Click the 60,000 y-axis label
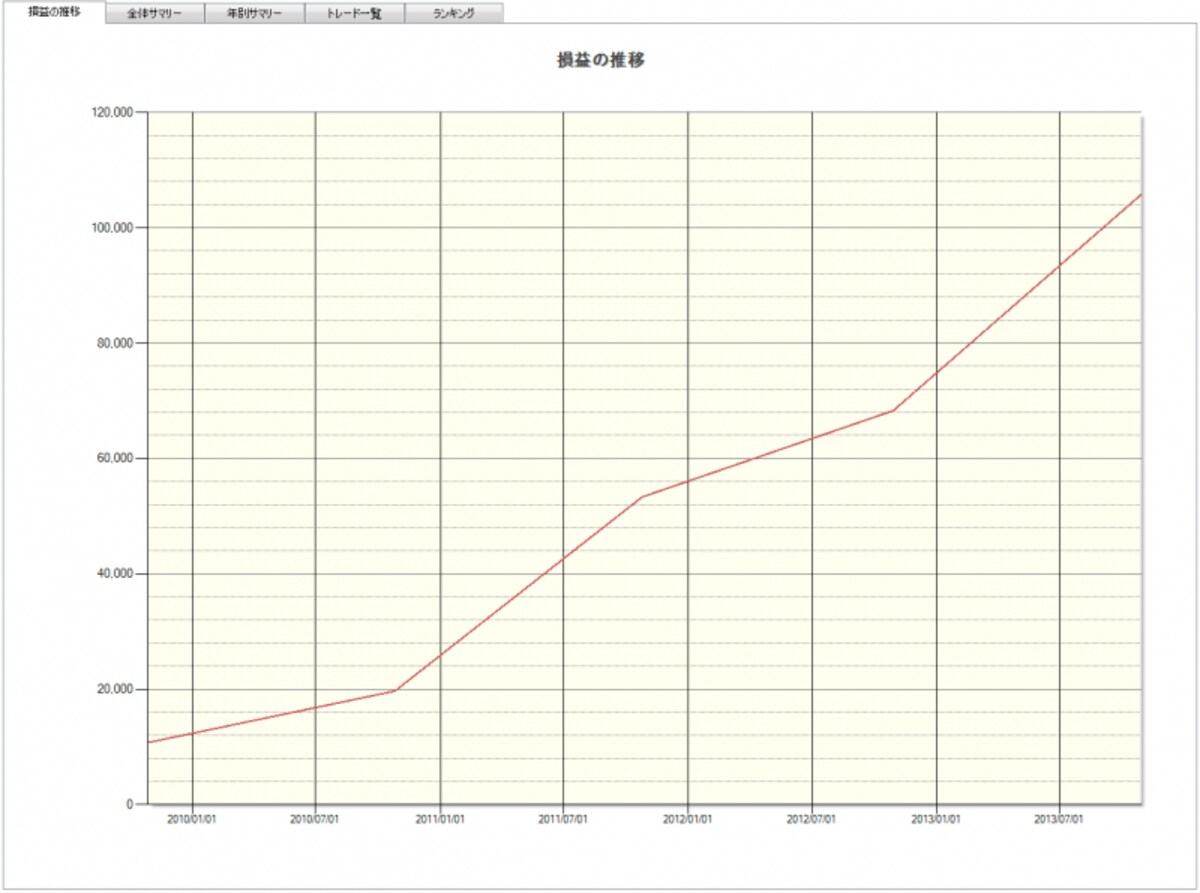Viewport: 1200px width, 893px height. [114, 458]
